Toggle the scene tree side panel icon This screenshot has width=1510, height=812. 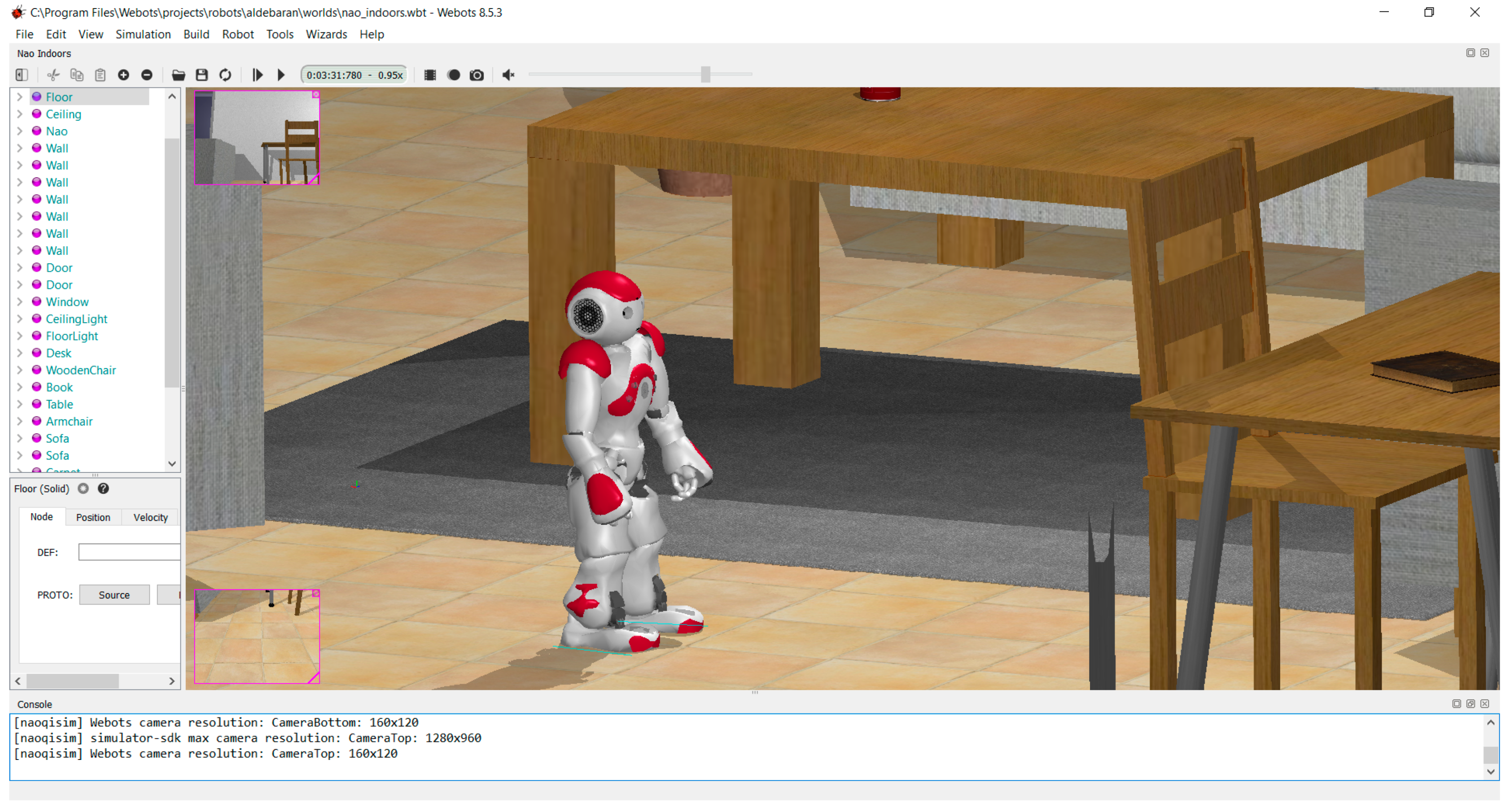click(22, 75)
